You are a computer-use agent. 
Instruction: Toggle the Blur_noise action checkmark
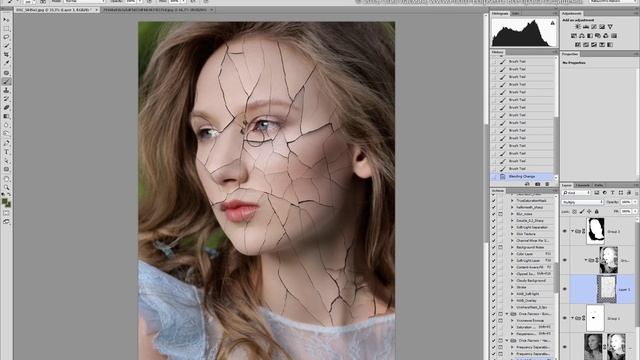[x=493, y=214]
